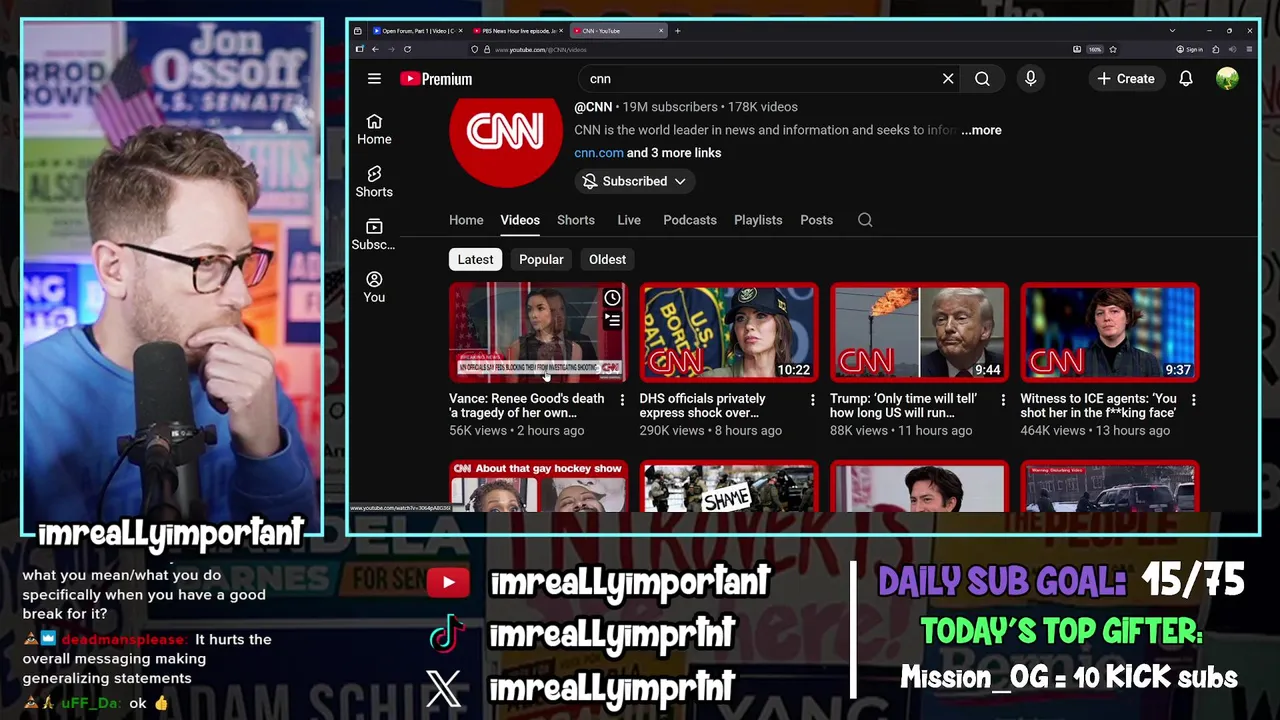
Task: Open the Witness to ICE title link
Action: coord(1098,405)
